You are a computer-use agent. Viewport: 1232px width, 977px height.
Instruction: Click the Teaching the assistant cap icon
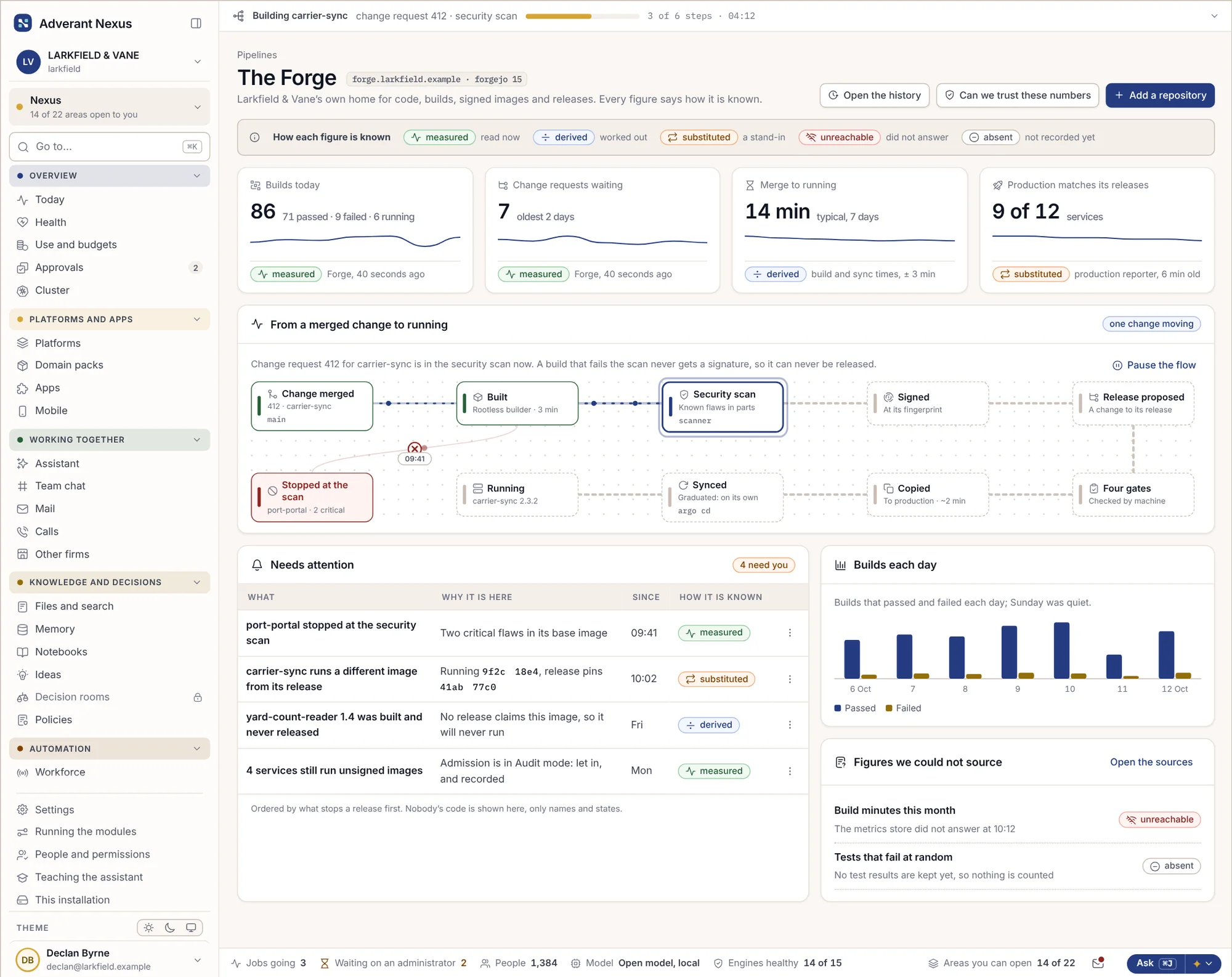tap(23, 877)
